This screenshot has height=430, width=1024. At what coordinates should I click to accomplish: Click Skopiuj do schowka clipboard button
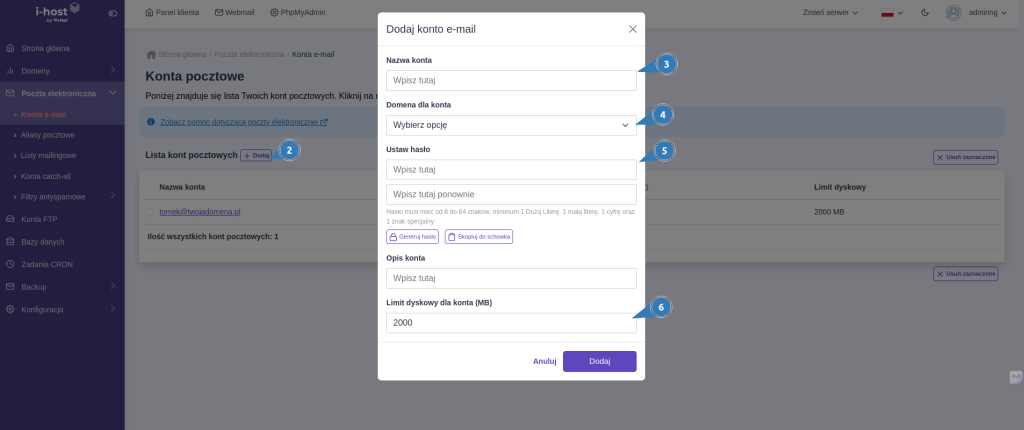coord(479,237)
